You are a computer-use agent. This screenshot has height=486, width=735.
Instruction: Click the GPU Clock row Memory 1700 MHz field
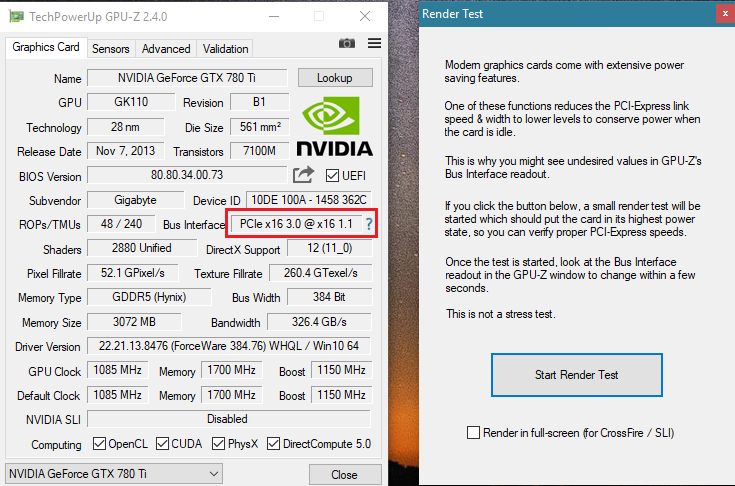tap(232, 370)
